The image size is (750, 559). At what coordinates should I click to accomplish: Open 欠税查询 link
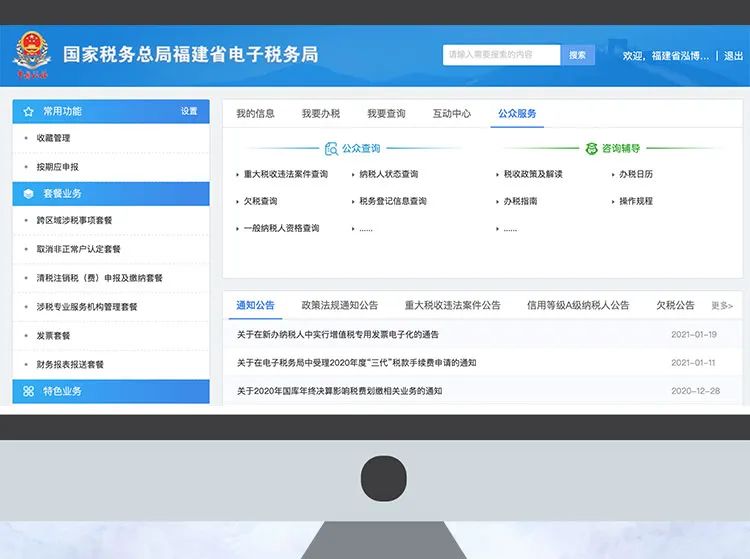pos(261,201)
